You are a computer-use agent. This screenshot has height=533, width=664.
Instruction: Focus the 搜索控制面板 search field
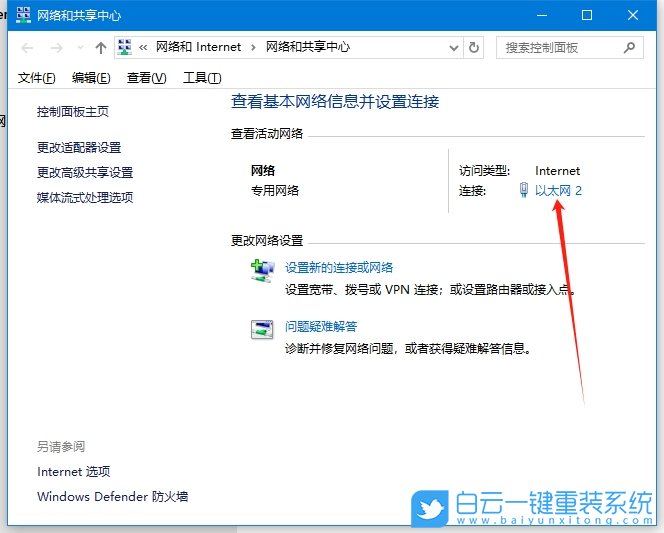point(570,47)
